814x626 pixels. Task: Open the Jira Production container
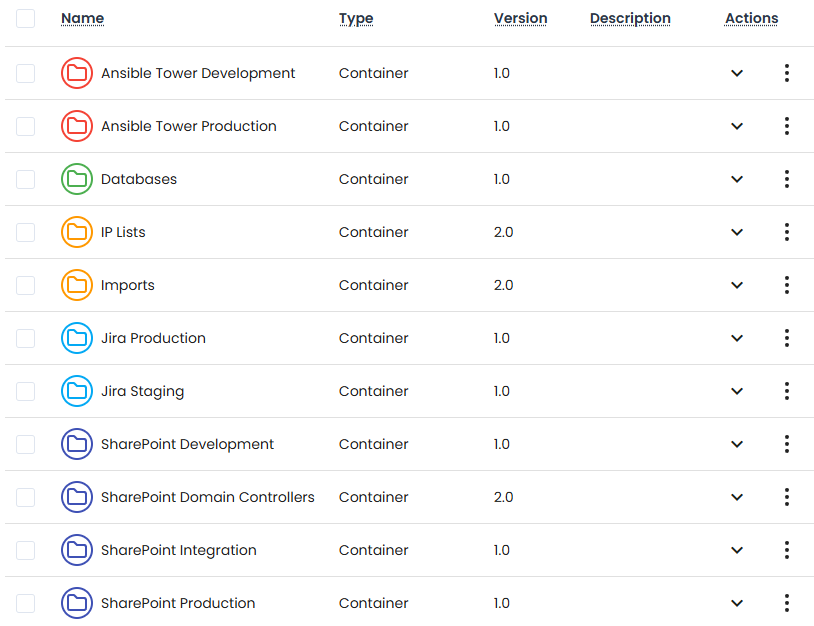[153, 338]
